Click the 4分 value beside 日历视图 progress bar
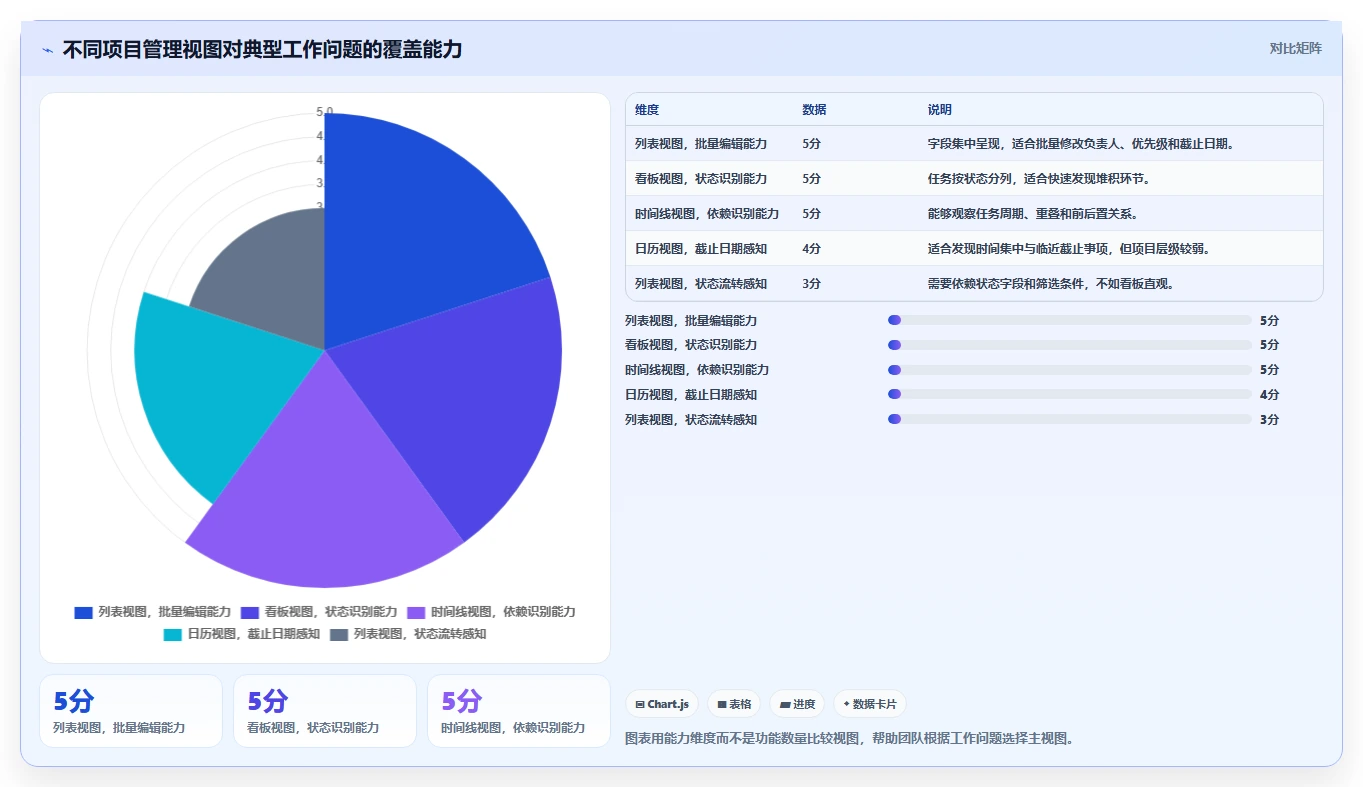1363x787 pixels. tap(1269, 395)
